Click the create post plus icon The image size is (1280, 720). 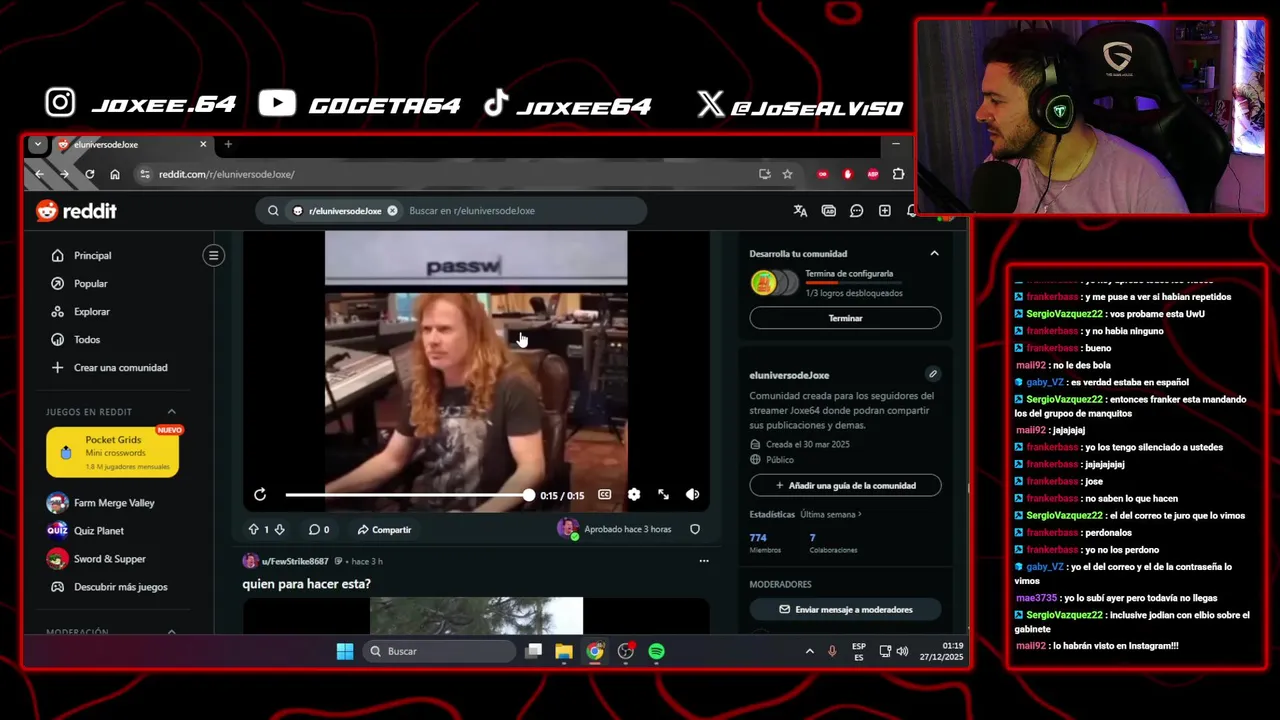[x=885, y=211]
